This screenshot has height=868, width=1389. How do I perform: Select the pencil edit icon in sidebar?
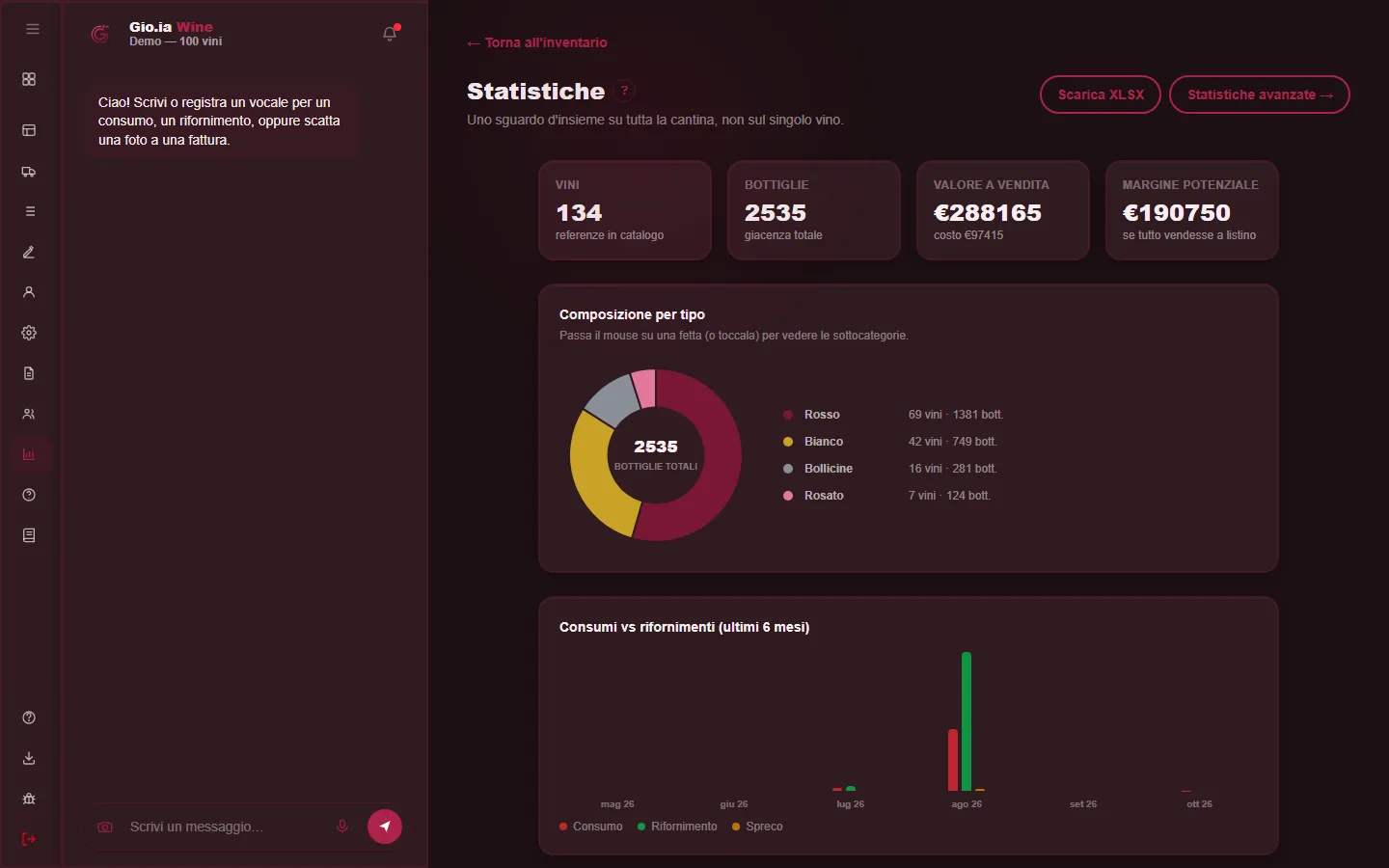[29, 252]
